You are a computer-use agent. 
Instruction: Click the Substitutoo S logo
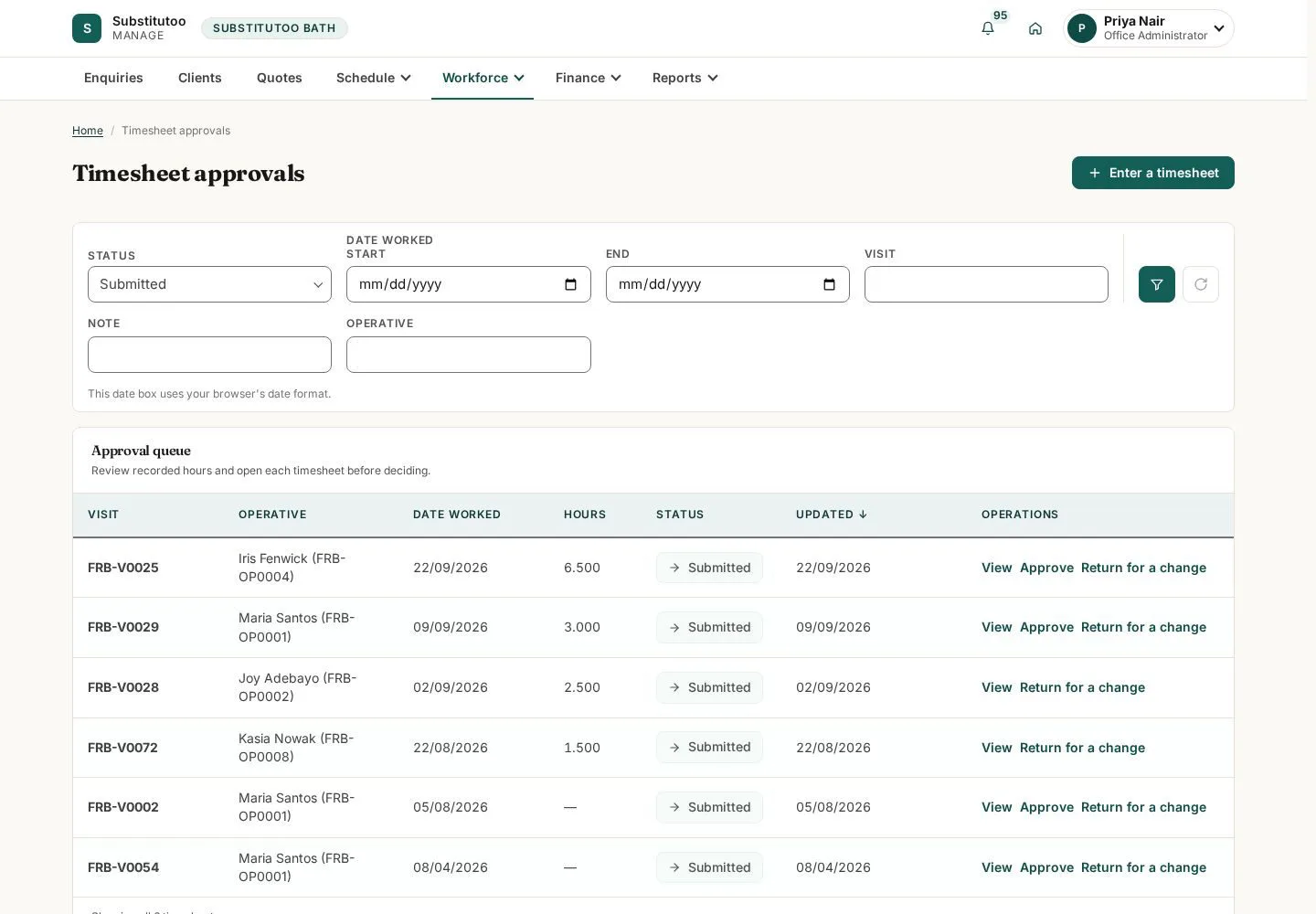(87, 28)
